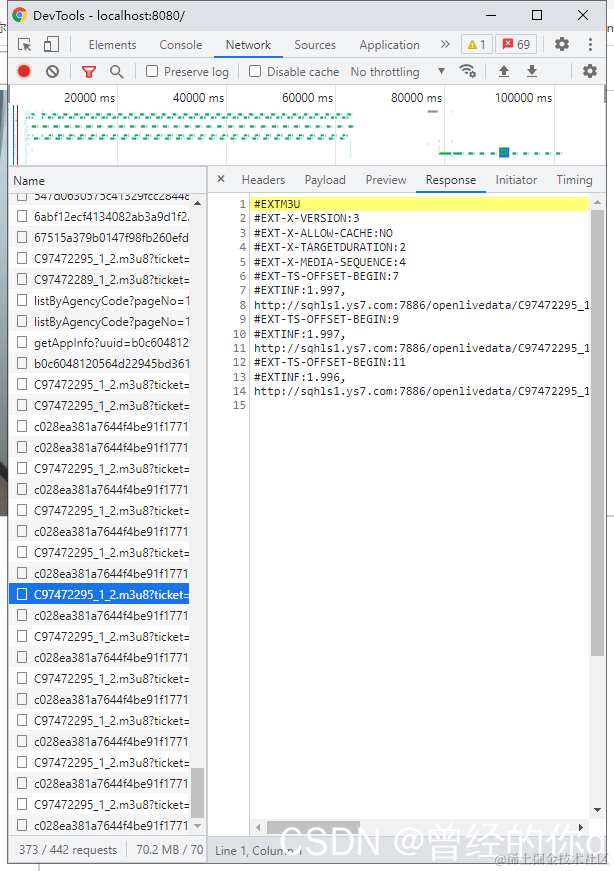The width and height of the screenshot is (614, 871).
Task: View the request Payload tab
Action: tap(325, 180)
